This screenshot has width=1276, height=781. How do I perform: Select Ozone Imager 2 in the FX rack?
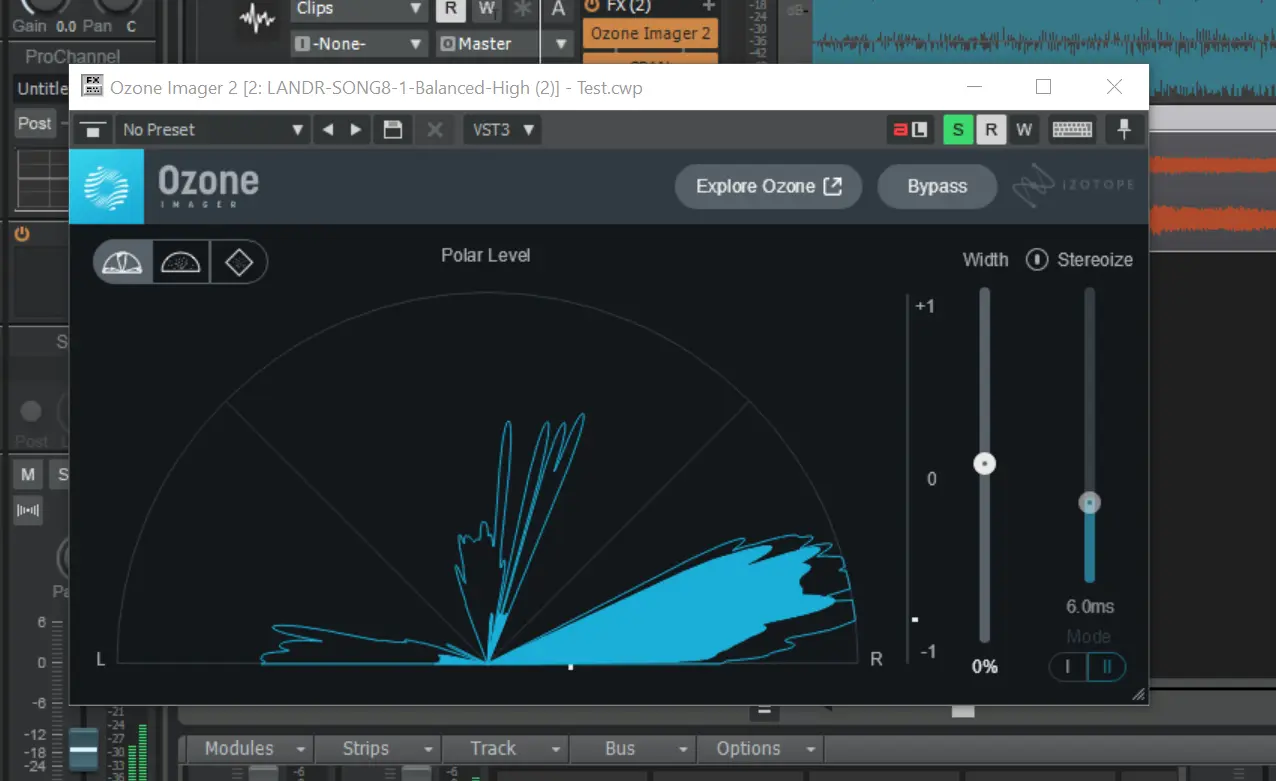(650, 33)
